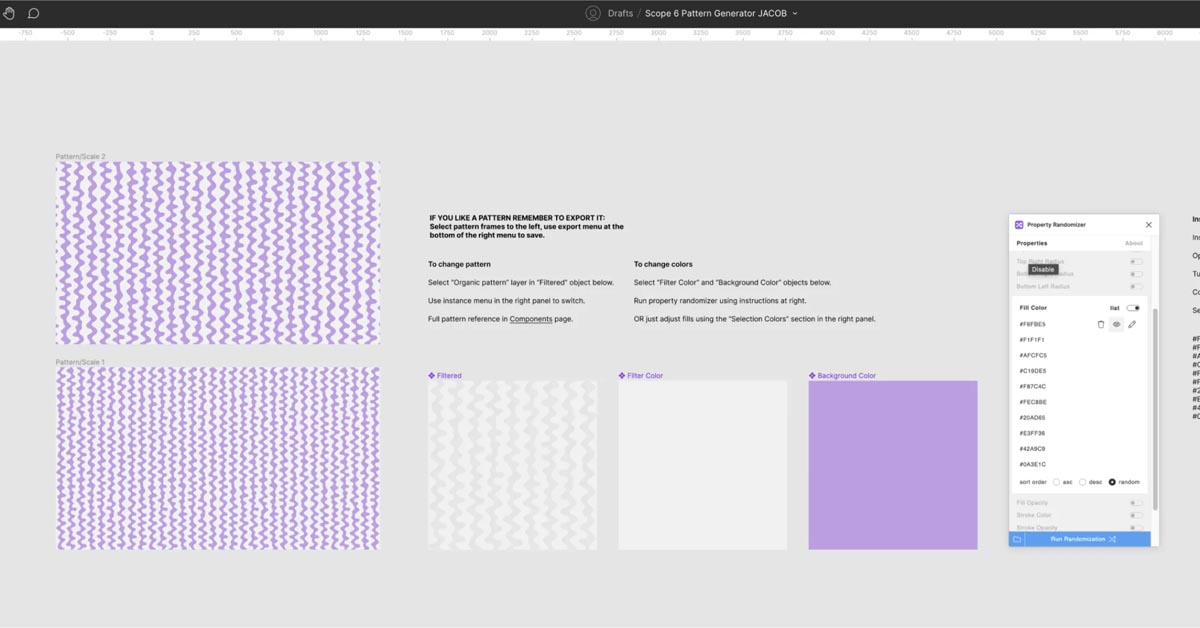Open the folder icon beside Run Randomization
This screenshot has width=1200, height=628.
[x=1017, y=539]
